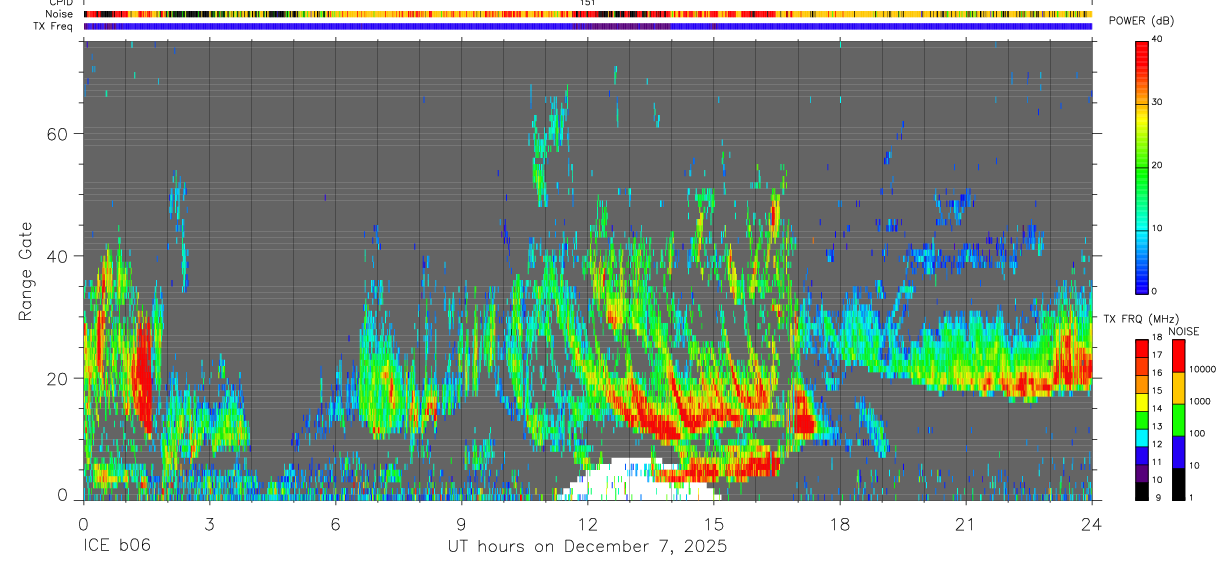This screenshot has height=567, width=1228.
Task: Click the 'NOISE' legend title
Action: coord(1183,331)
